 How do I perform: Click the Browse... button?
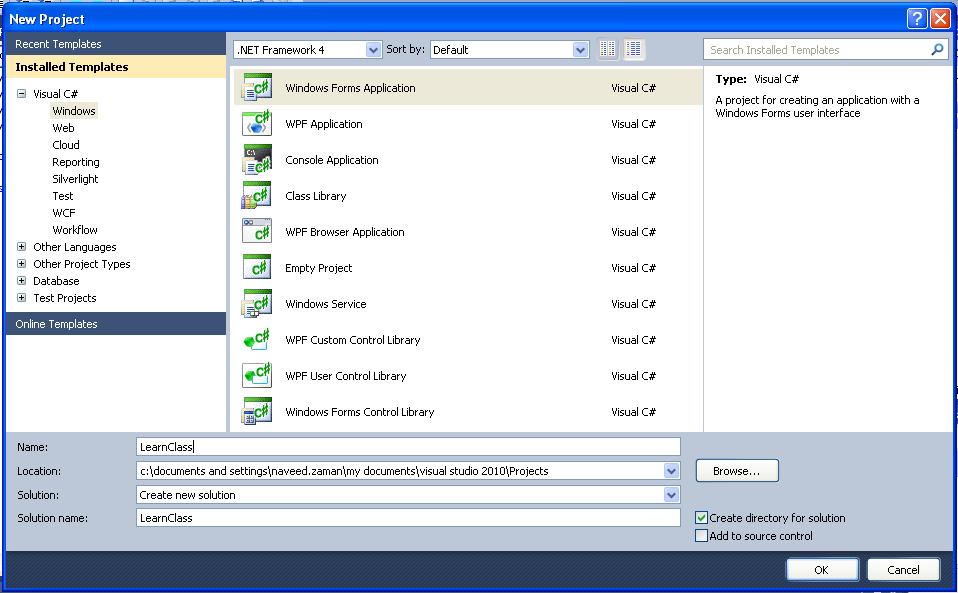[737, 471]
